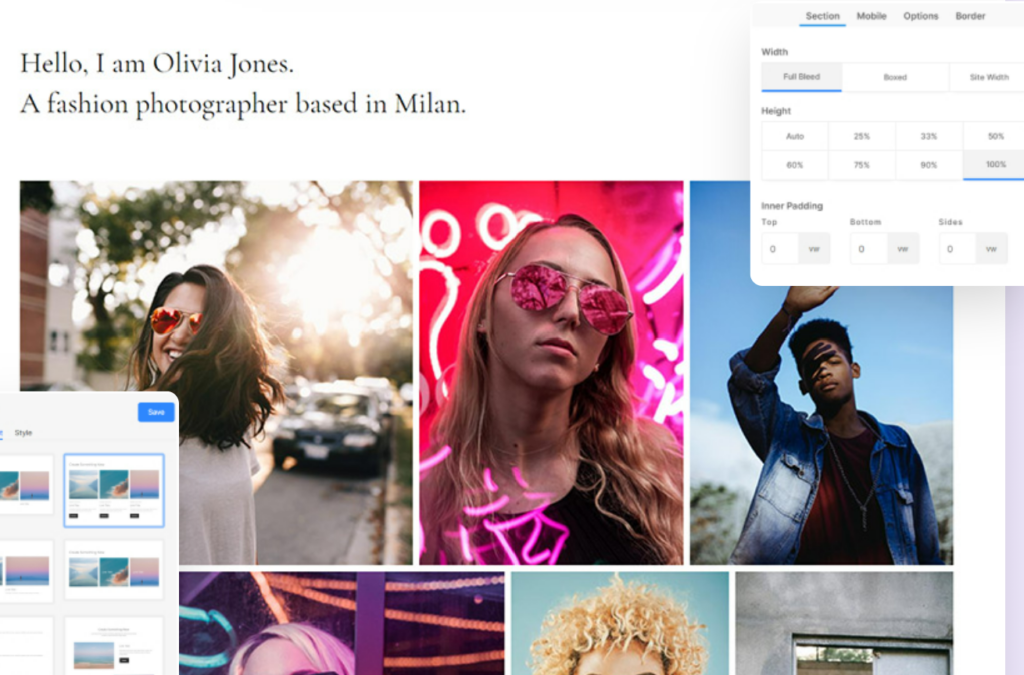Click the blue Save button
This screenshot has width=1024, height=675.
(156, 412)
